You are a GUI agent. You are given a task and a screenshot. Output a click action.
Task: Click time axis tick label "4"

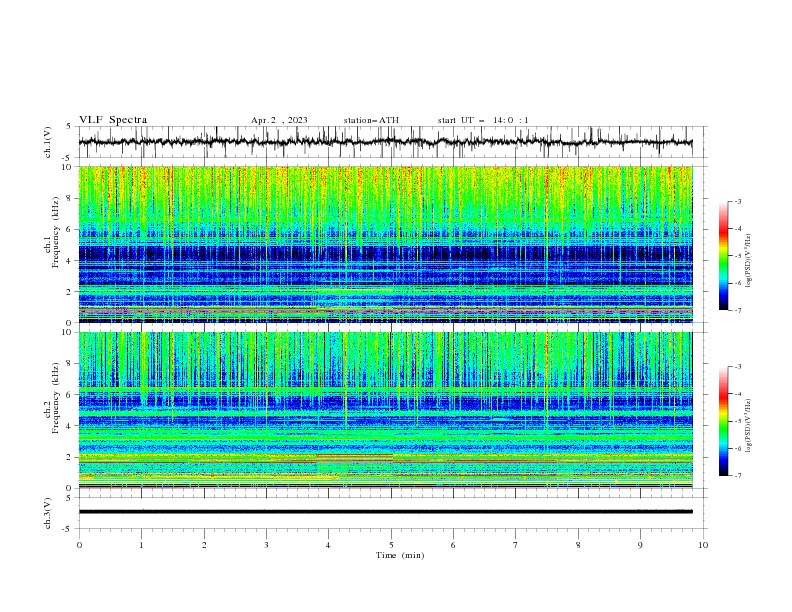(328, 545)
